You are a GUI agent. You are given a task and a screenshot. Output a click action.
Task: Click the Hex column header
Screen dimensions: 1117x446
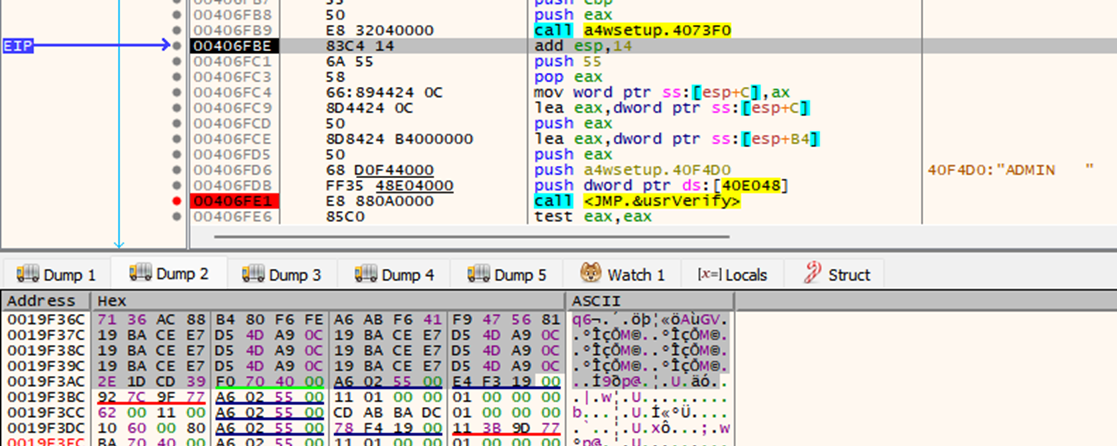tap(107, 301)
